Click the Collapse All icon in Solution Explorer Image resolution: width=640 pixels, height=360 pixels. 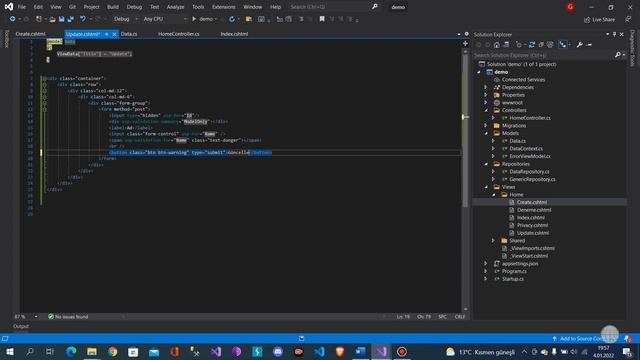[x=541, y=45]
